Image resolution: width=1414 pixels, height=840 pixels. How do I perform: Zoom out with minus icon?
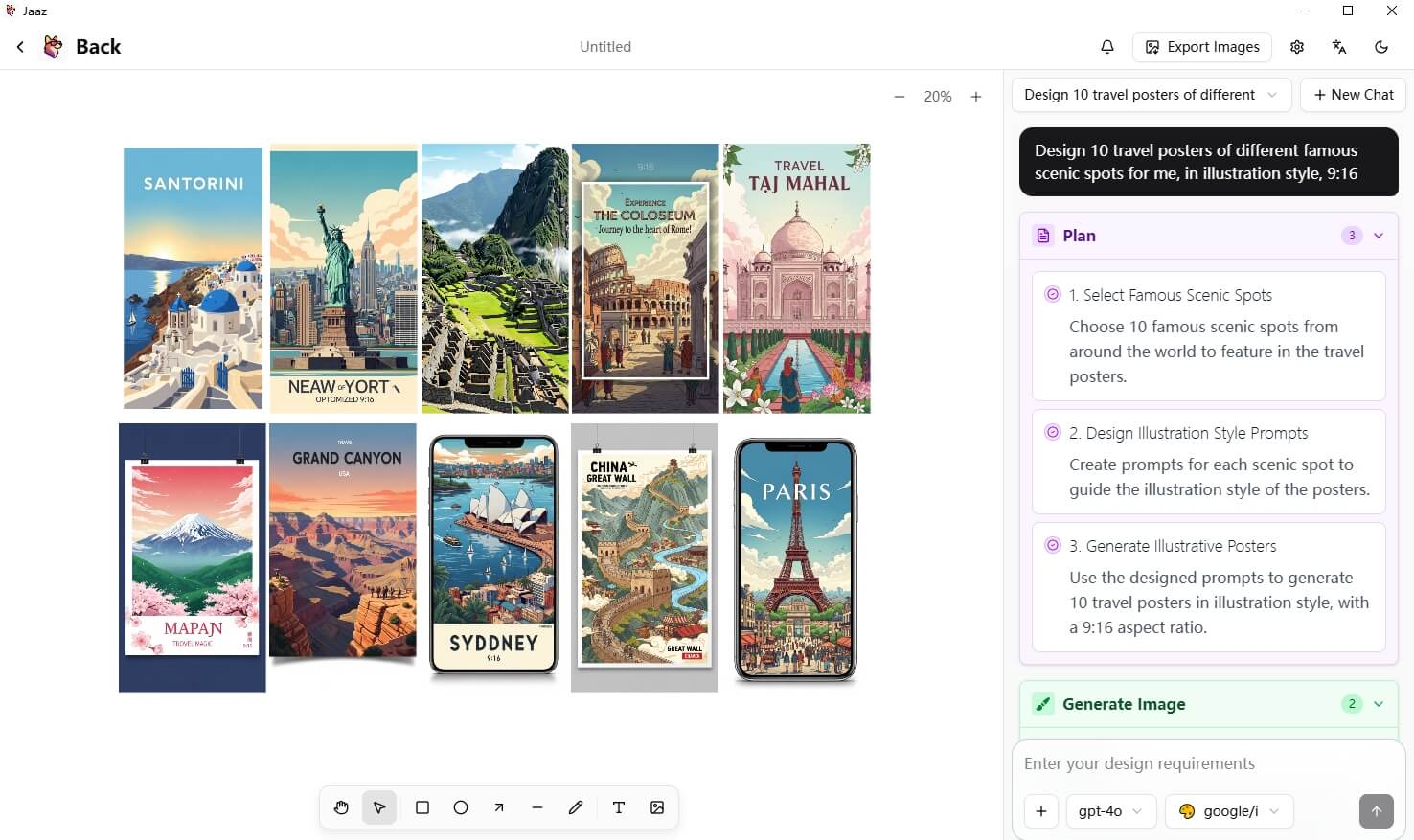(900, 97)
